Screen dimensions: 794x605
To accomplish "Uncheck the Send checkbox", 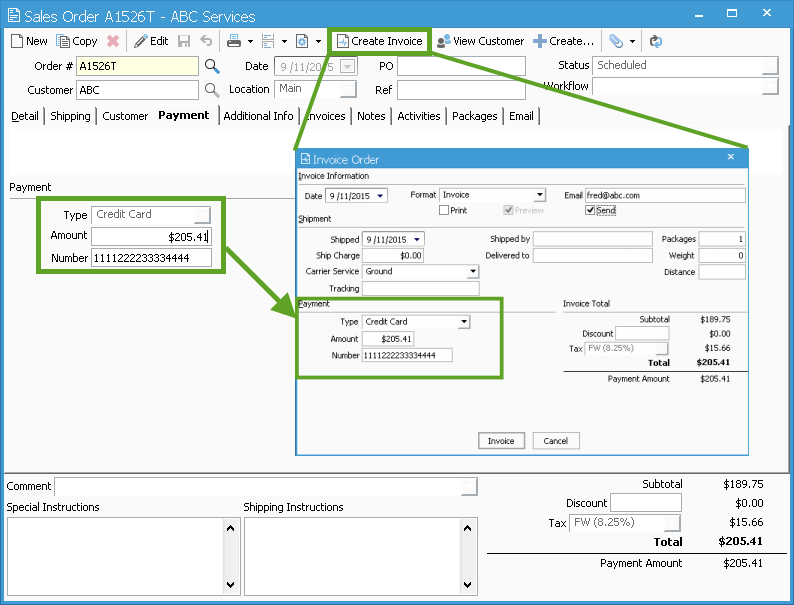I will [590, 210].
